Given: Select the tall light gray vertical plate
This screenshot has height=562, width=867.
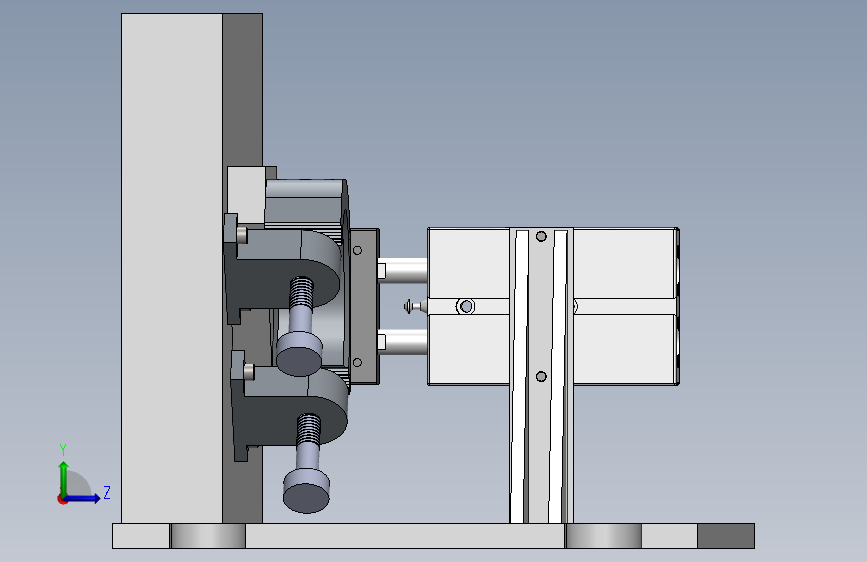Looking at the screenshot, I should [x=172, y=268].
